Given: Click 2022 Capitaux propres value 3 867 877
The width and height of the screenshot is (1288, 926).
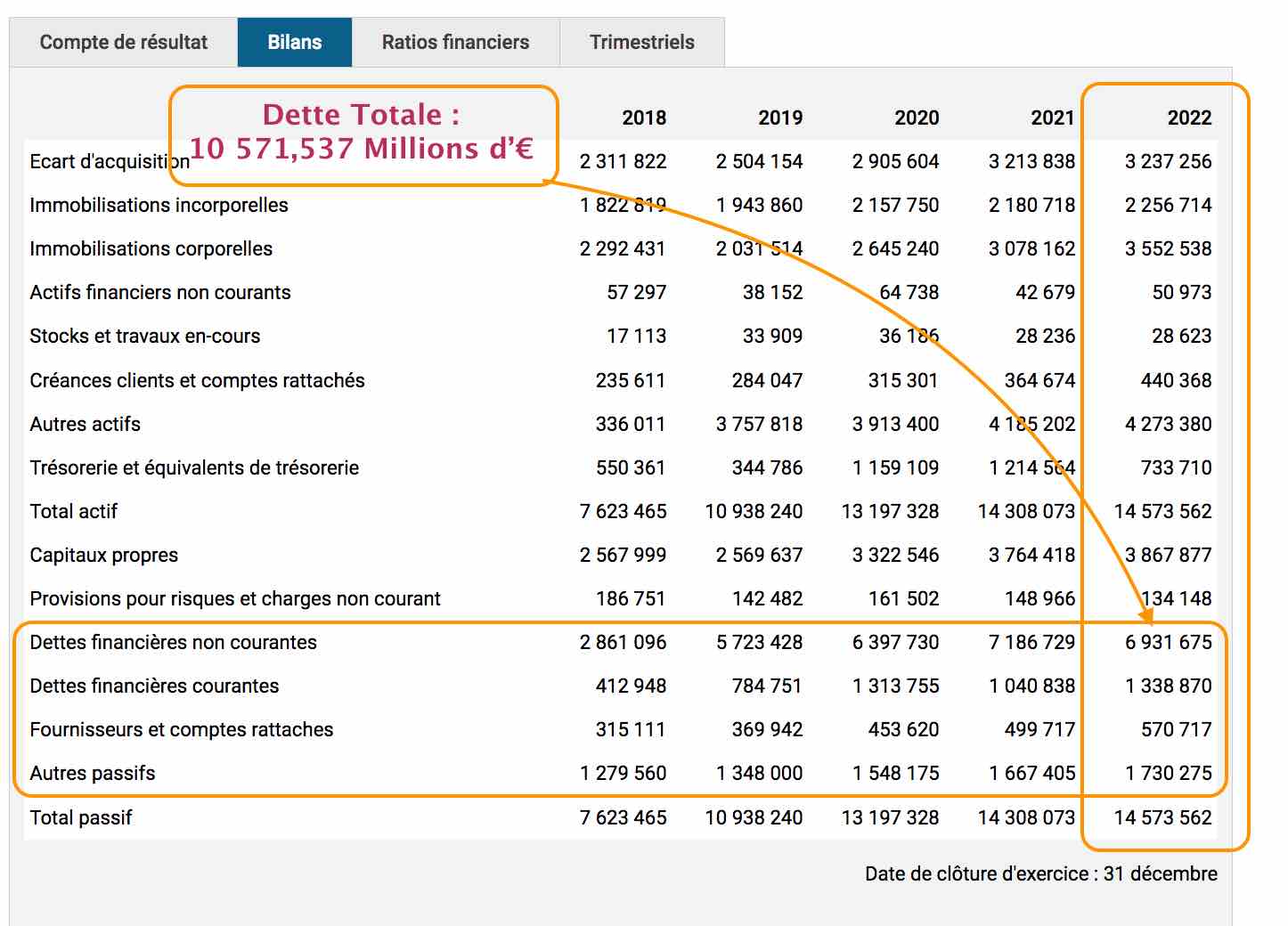Looking at the screenshot, I should pyautogui.click(x=1168, y=555).
